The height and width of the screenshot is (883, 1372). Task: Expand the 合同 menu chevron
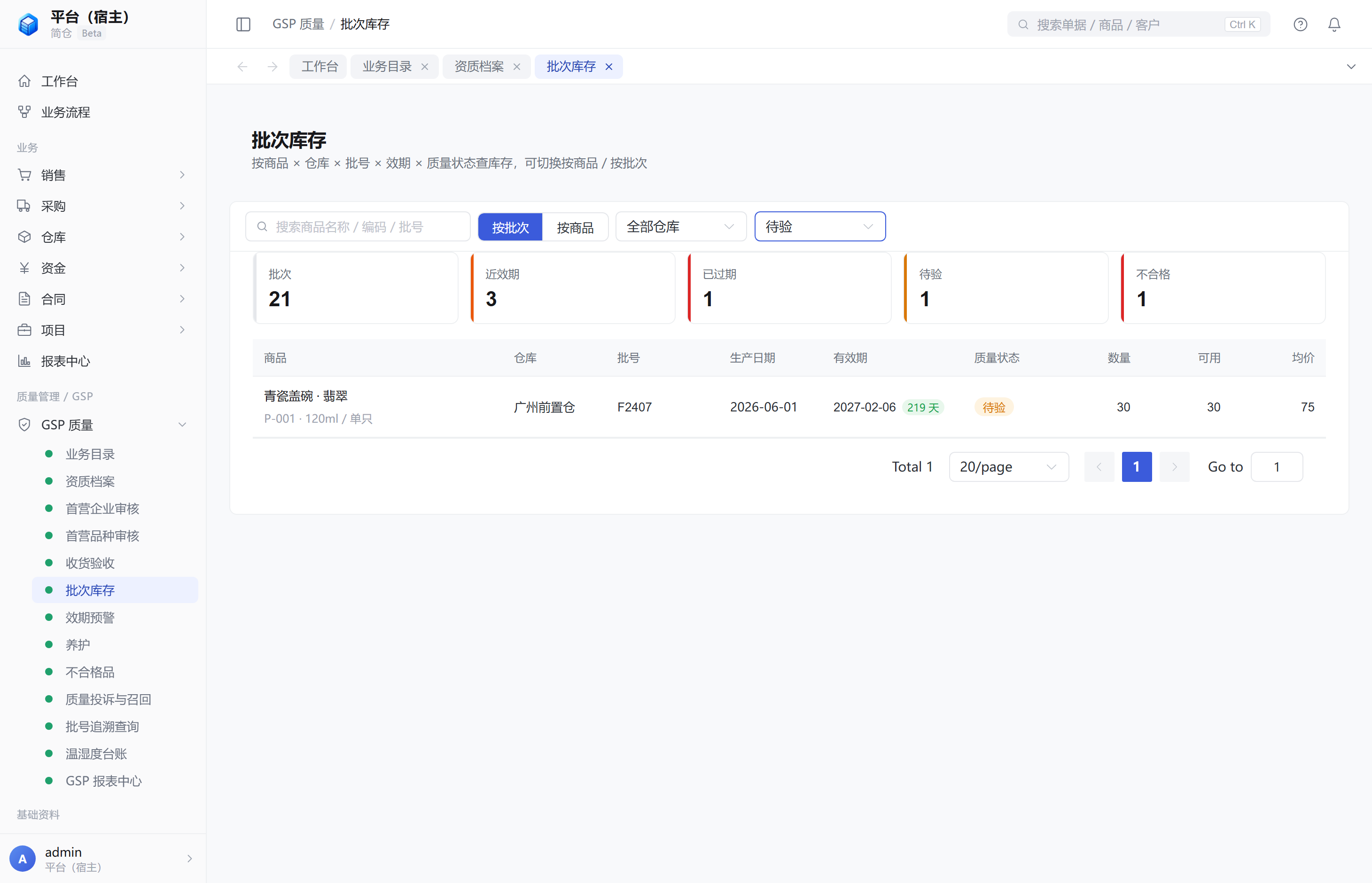(182, 299)
